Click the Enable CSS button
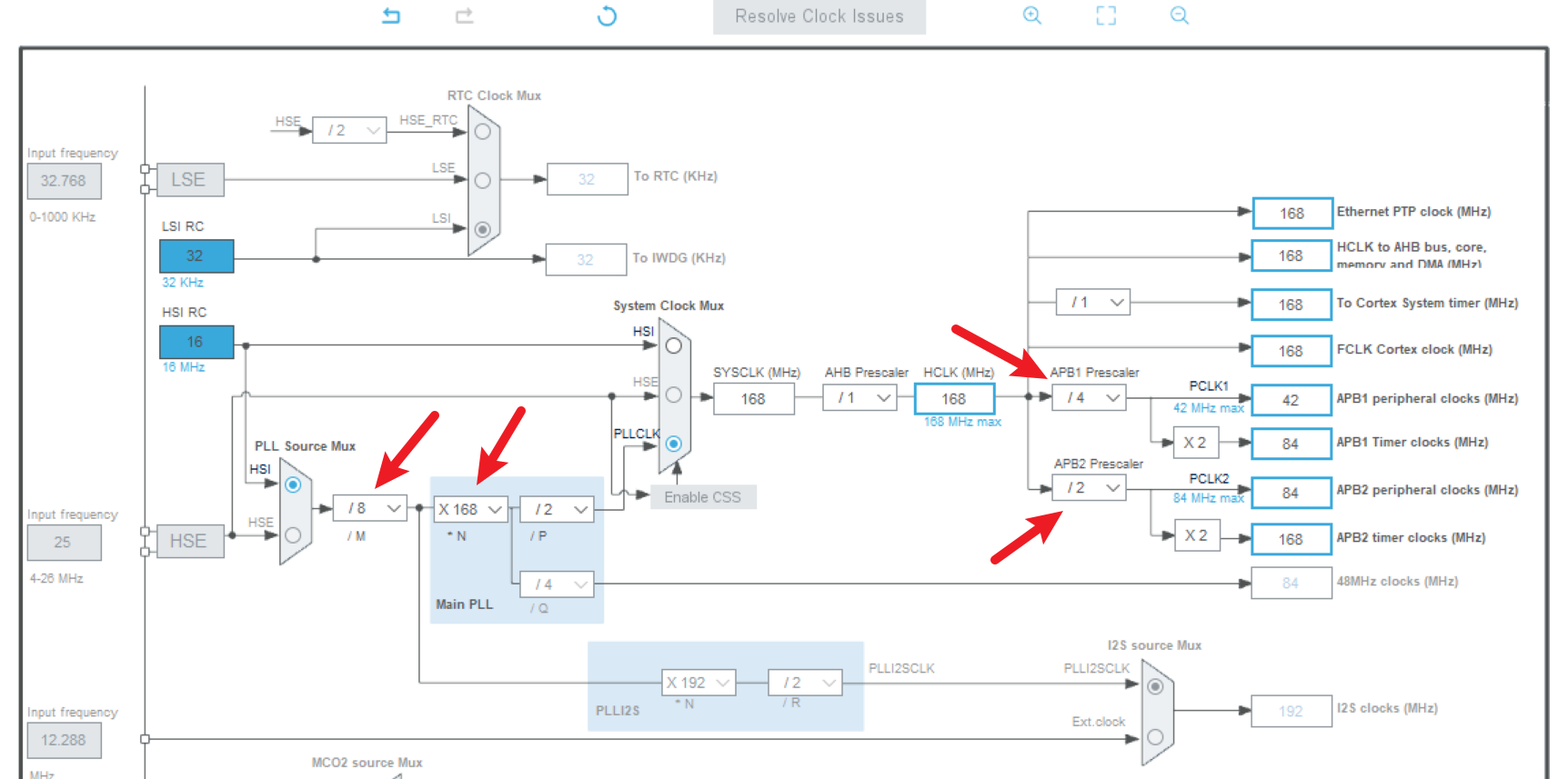Screen dimensions: 1568x779 pos(703,497)
